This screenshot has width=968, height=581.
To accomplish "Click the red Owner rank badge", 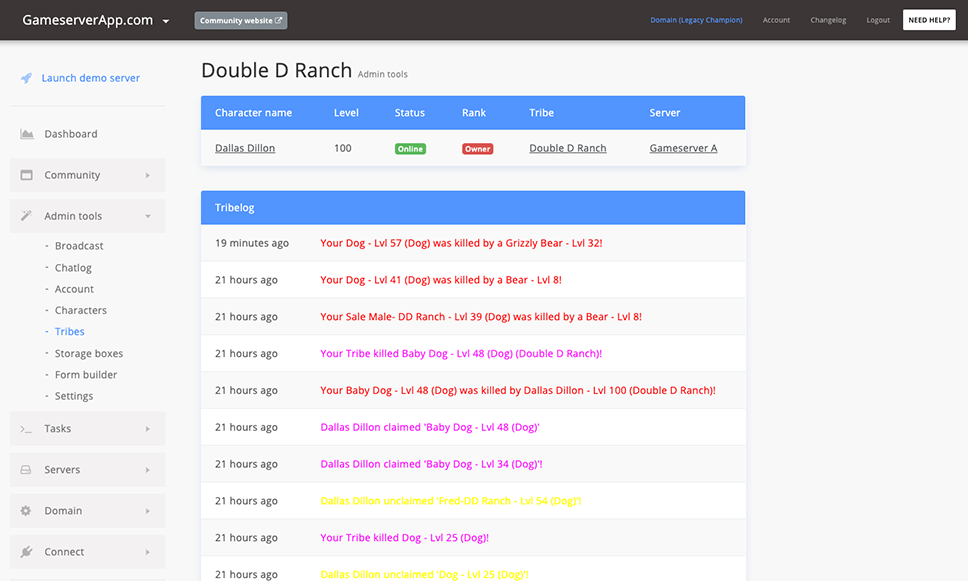I will click(477, 149).
